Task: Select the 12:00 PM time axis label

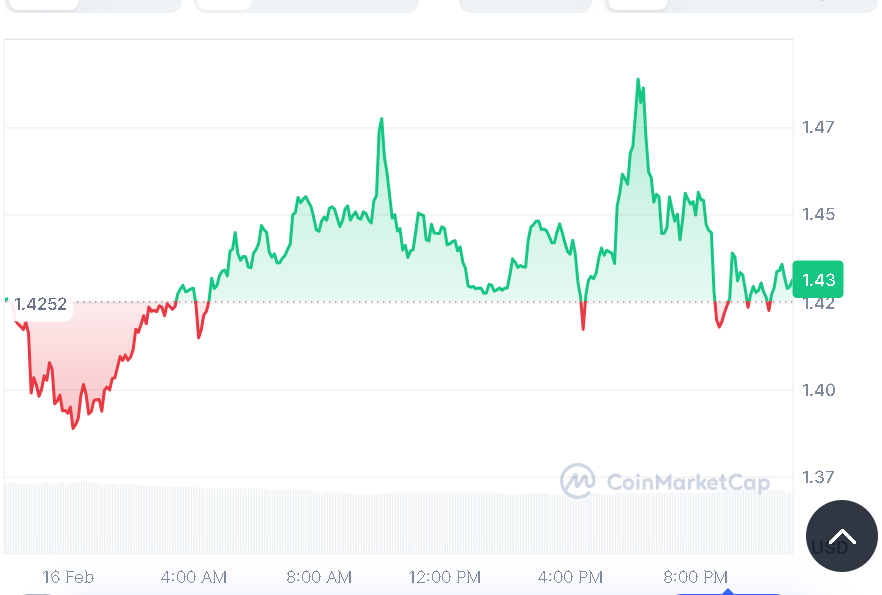Action: click(x=444, y=577)
